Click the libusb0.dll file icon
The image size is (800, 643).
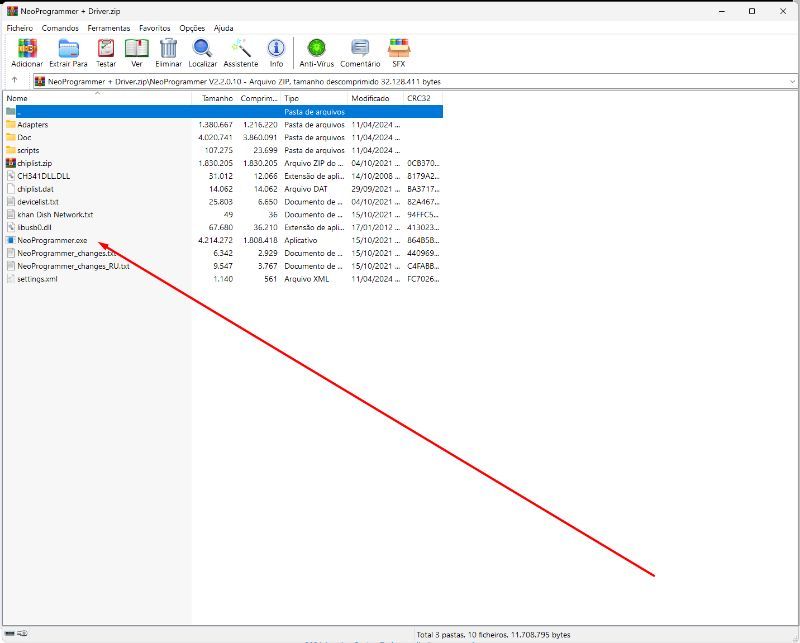point(11,227)
